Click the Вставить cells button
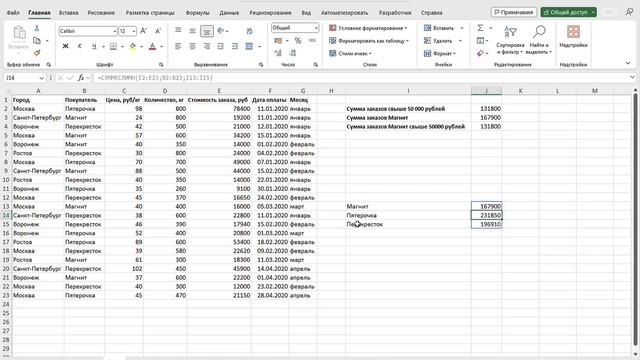This screenshot has width=640, height=360. [439, 28]
